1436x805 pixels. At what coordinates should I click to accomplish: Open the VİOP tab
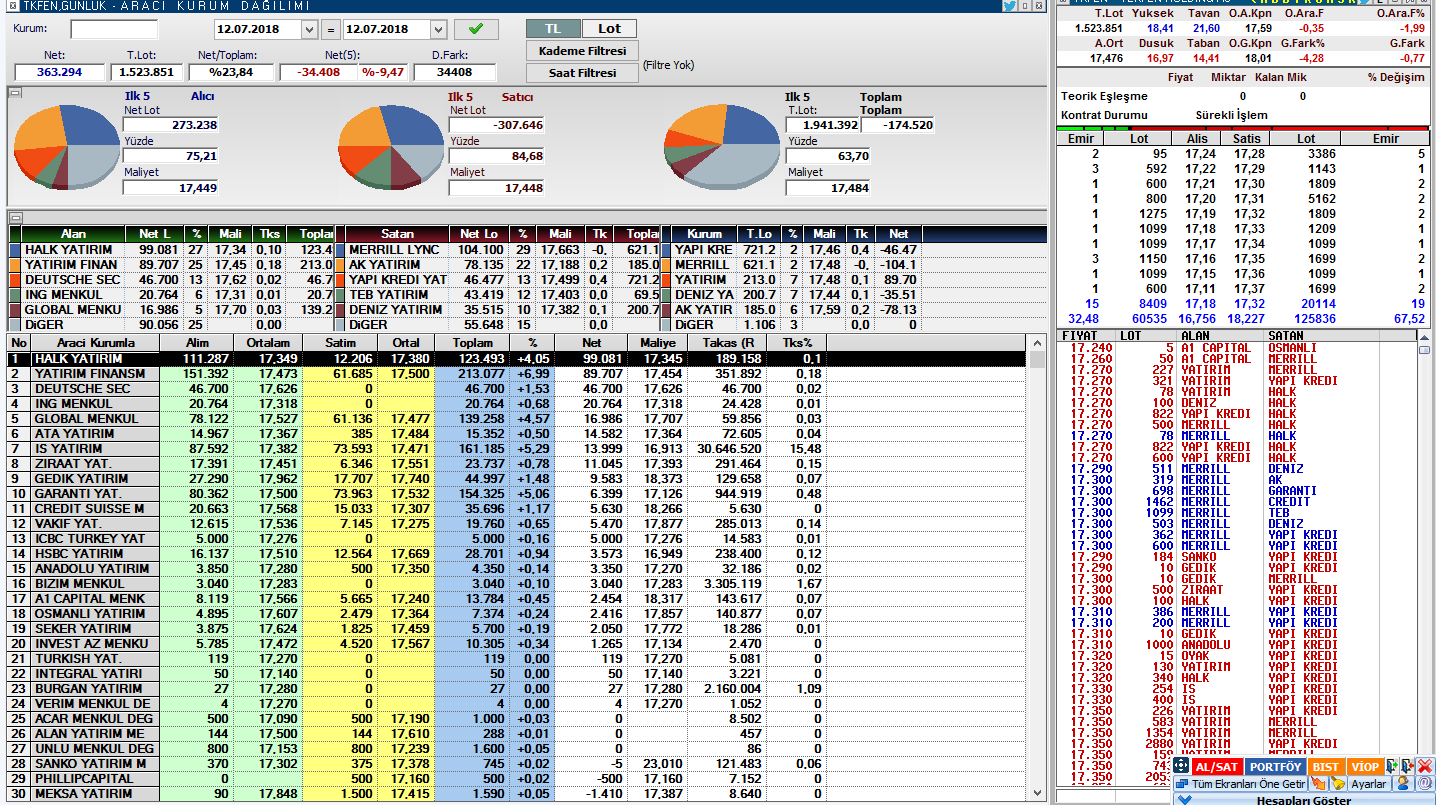pos(1365,766)
